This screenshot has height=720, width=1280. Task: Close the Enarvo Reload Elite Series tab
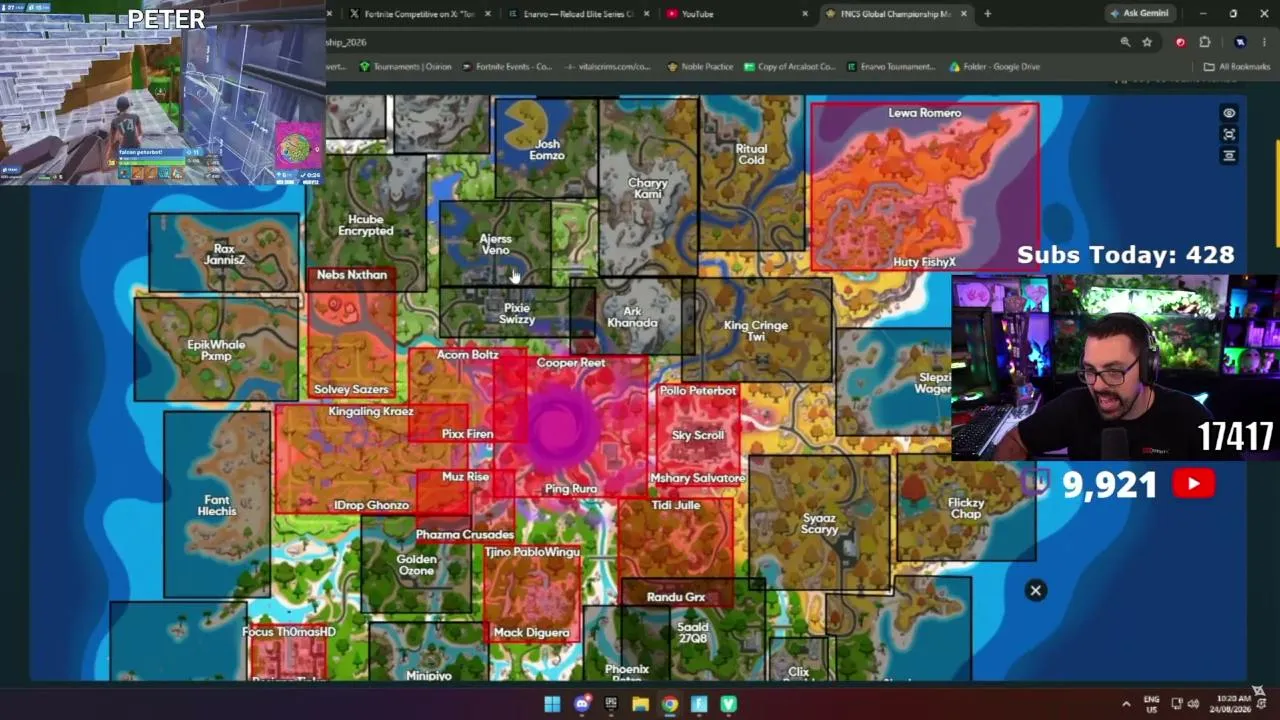pyautogui.click(x=646, y=14)
